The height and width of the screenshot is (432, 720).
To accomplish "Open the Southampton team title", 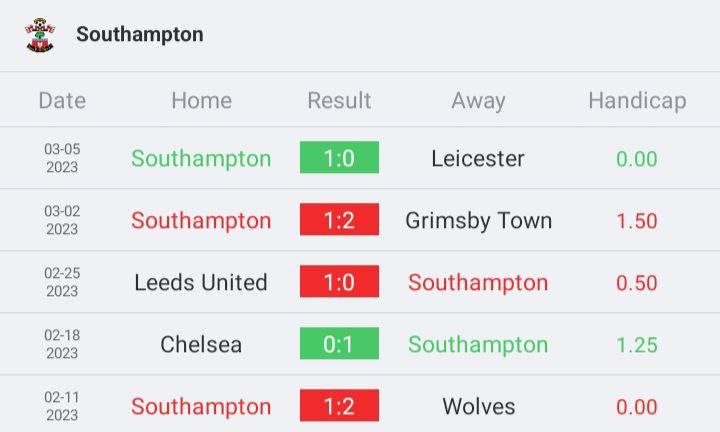I will (x=140, y=34).
